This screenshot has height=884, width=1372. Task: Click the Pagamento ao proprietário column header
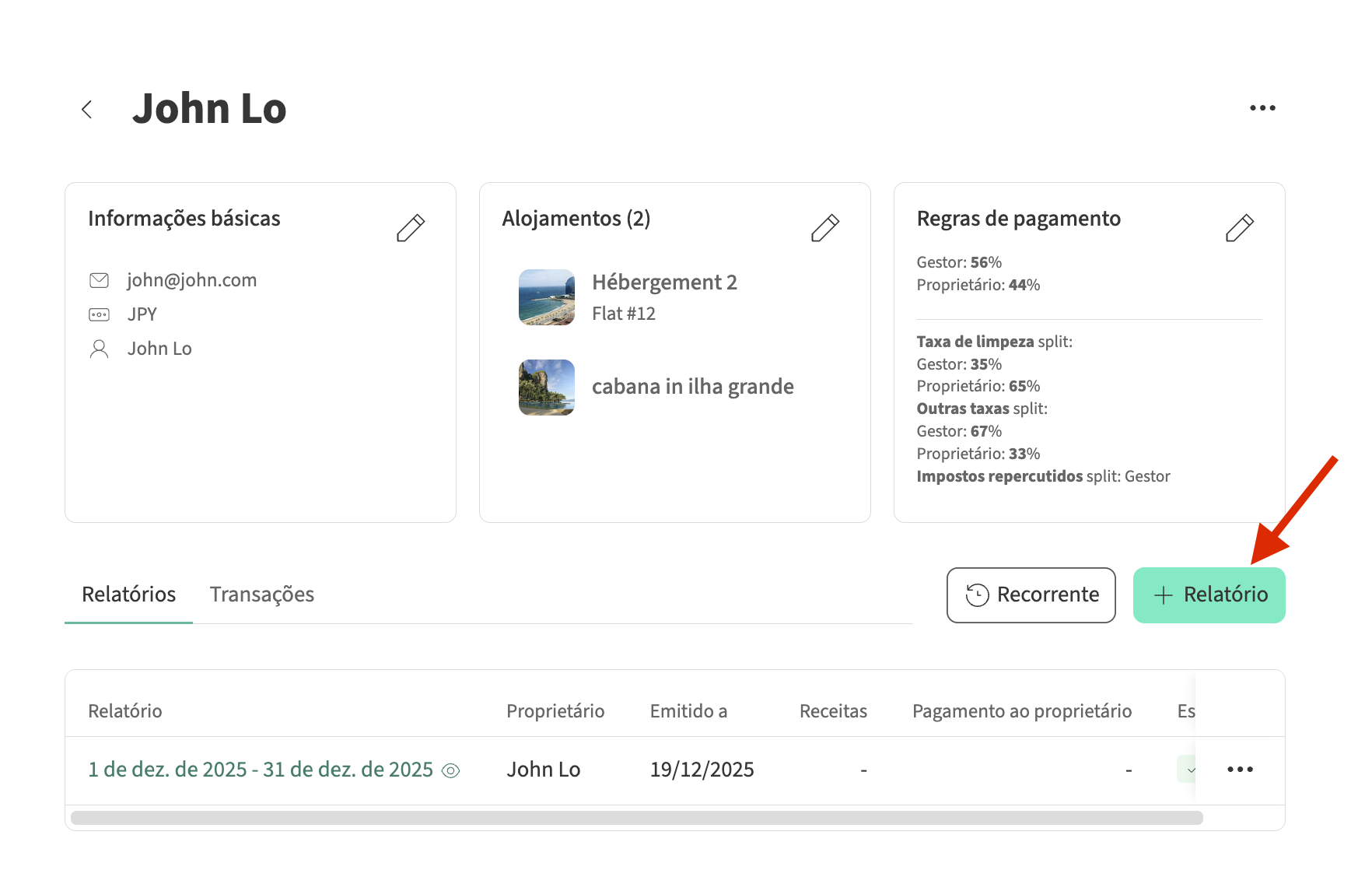[1021, 711]
